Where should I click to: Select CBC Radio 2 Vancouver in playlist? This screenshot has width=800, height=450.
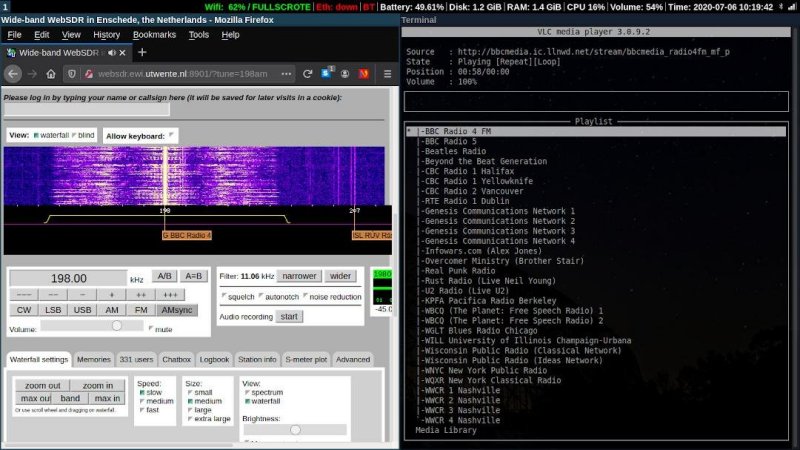(472, 191)
